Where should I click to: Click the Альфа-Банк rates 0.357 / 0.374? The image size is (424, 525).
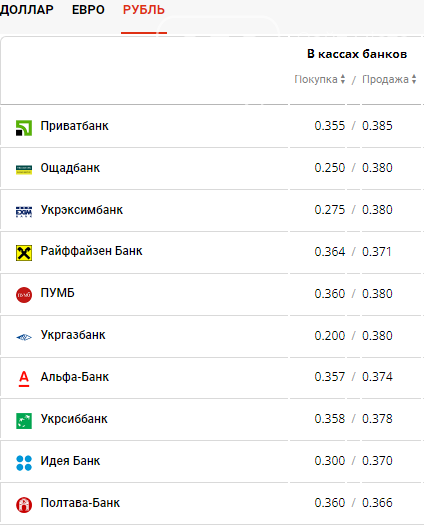click(353, 377)
